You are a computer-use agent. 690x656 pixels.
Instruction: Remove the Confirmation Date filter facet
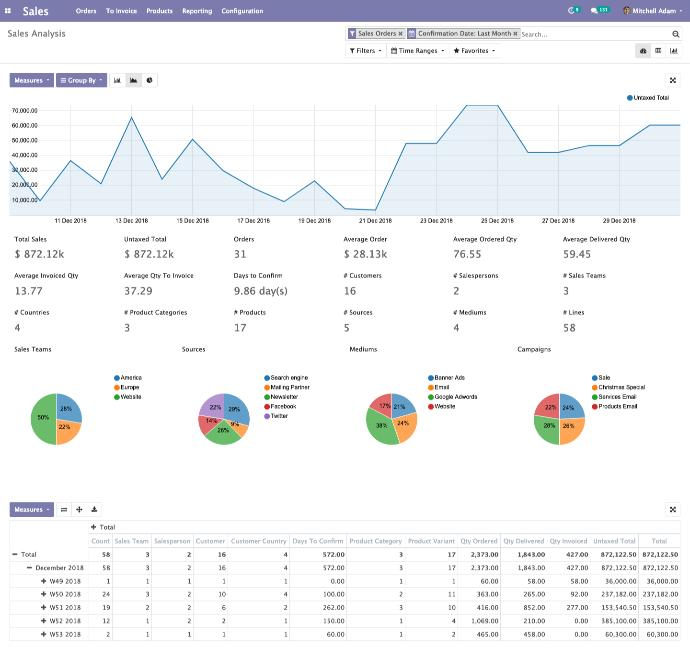[x=516, y=33]
